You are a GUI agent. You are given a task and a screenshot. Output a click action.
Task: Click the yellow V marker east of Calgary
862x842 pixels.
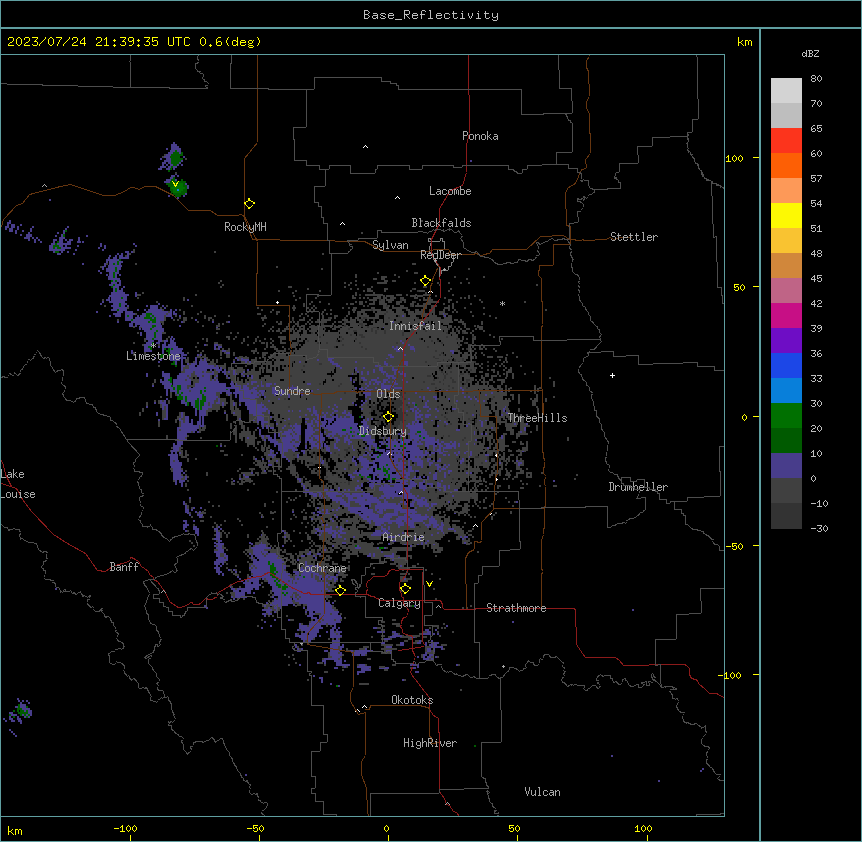coord(429,584)
